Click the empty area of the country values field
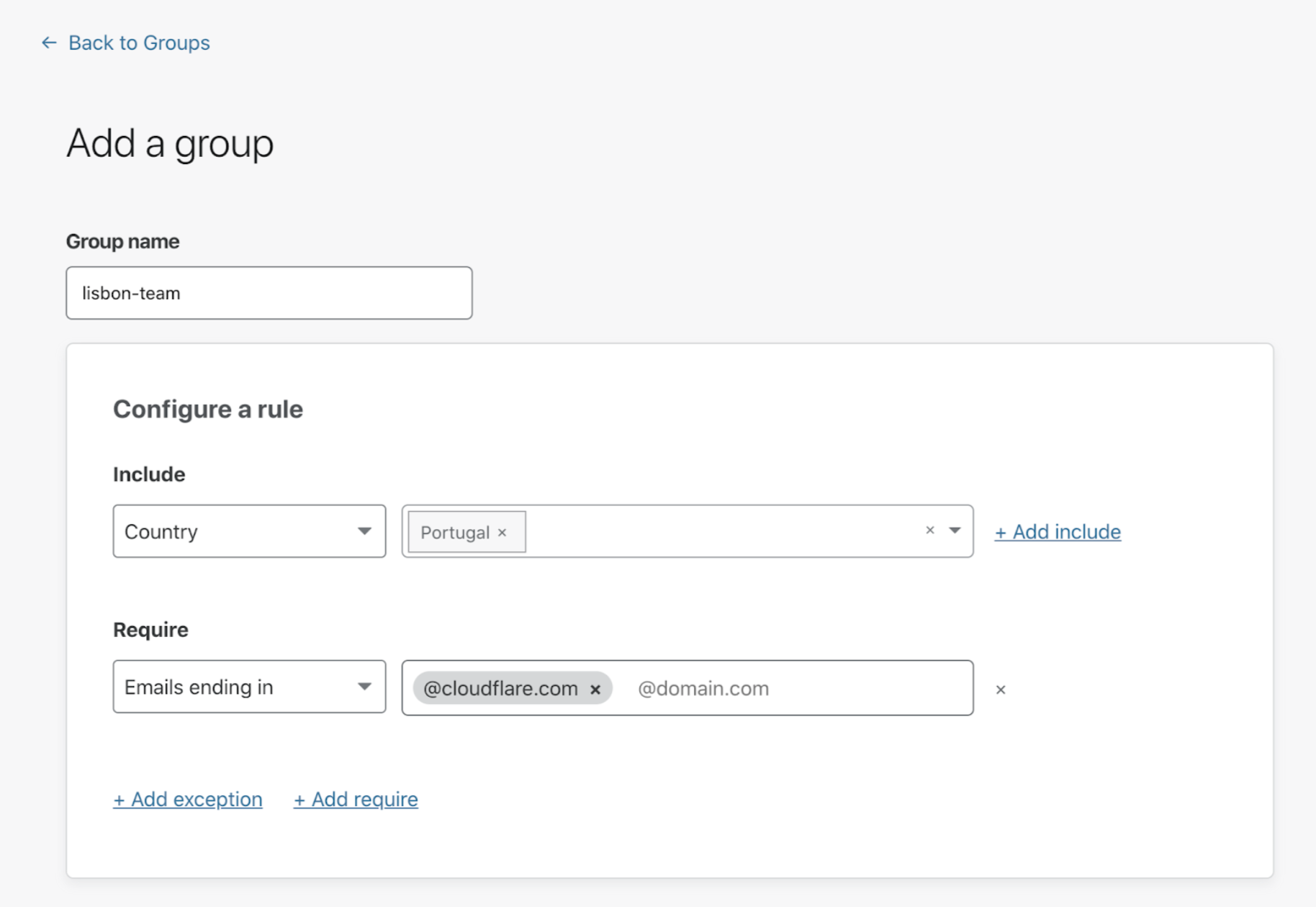Image resolution: width=1316 pixels, height=907 pixels. tap(720, 531)
